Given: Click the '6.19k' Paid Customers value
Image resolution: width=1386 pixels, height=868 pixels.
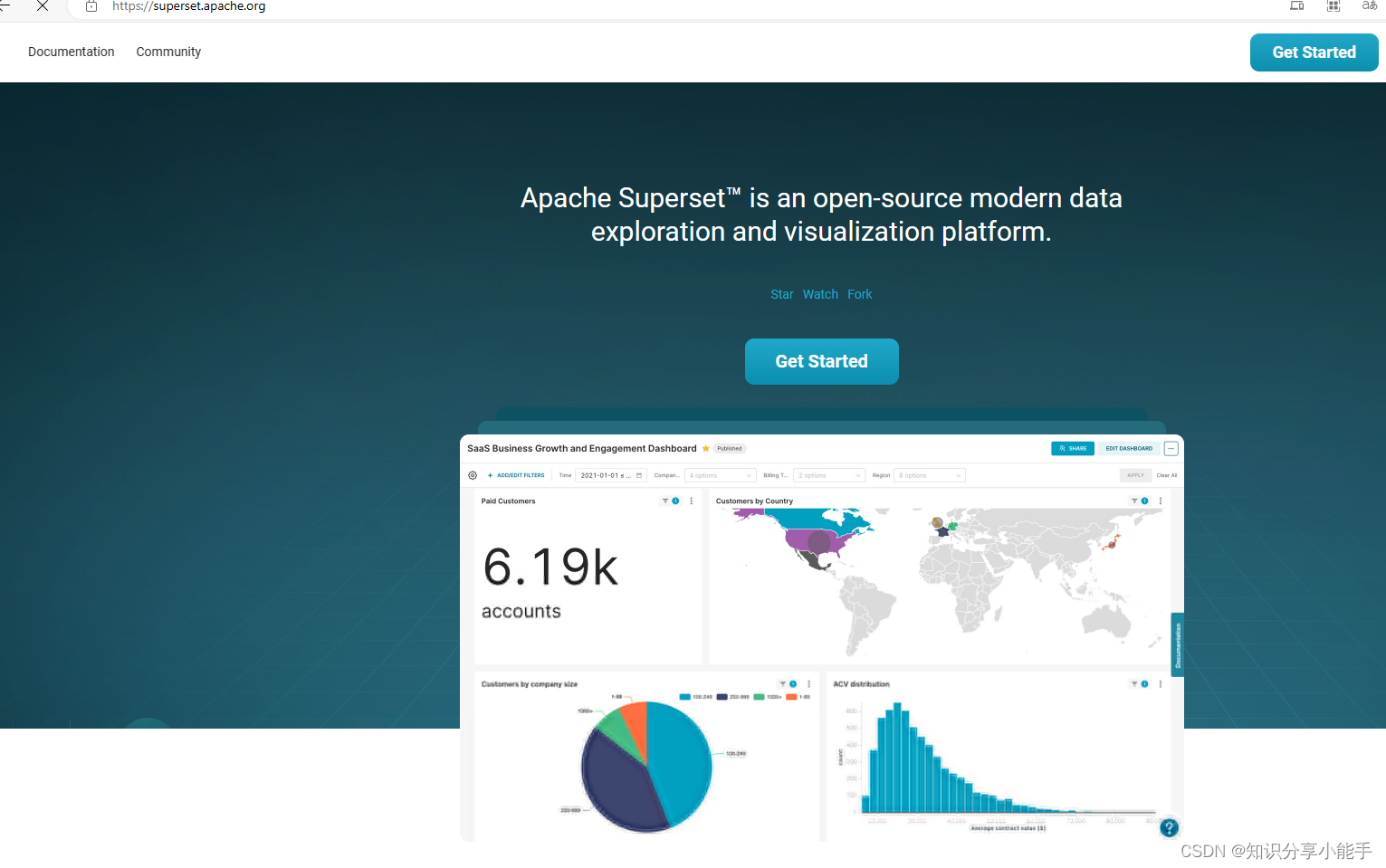Looking at the screenshot, I should (x=550, y=568).
